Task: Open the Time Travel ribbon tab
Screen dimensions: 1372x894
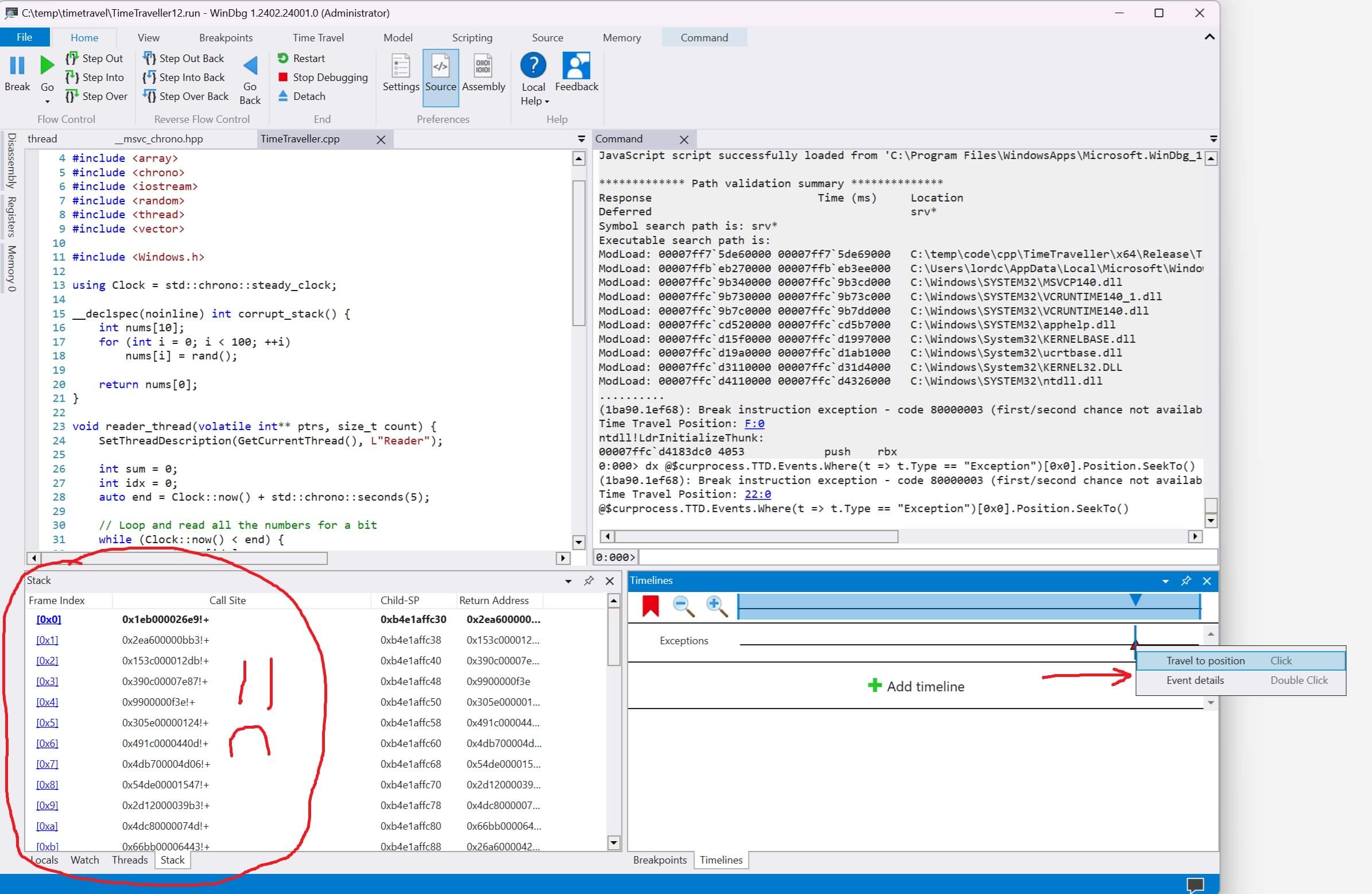Action: (317, 37)
